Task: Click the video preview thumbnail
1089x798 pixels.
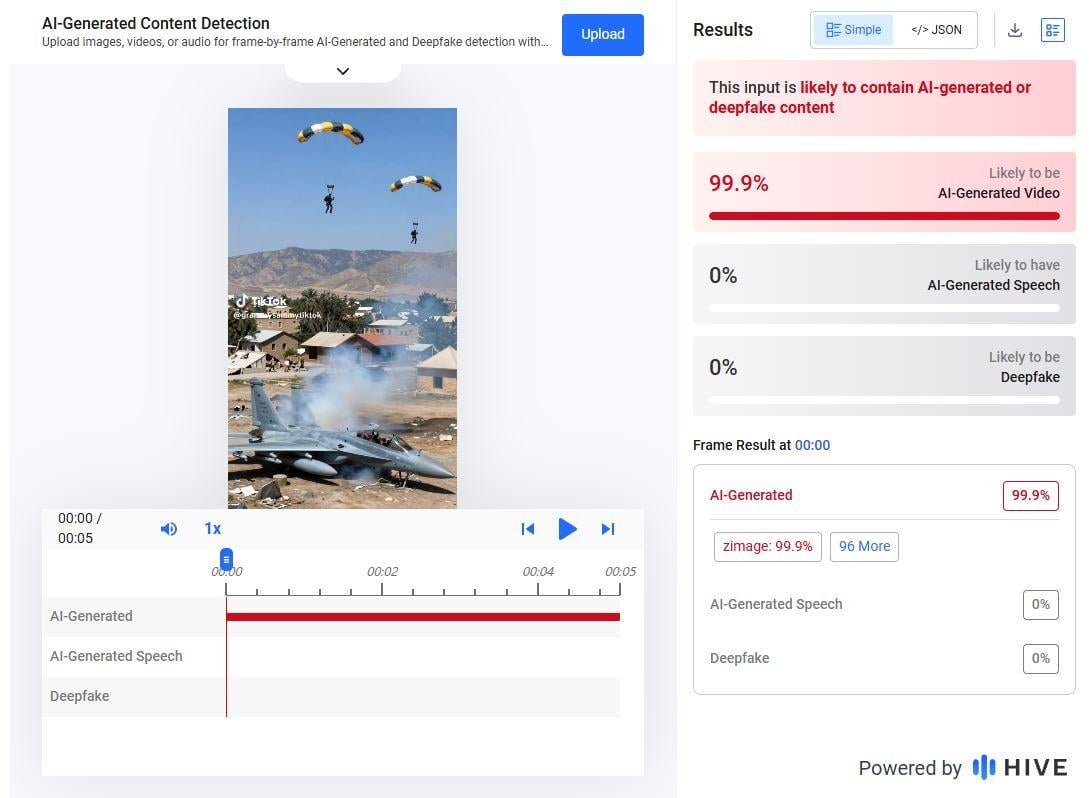Action: click(342, 308)
